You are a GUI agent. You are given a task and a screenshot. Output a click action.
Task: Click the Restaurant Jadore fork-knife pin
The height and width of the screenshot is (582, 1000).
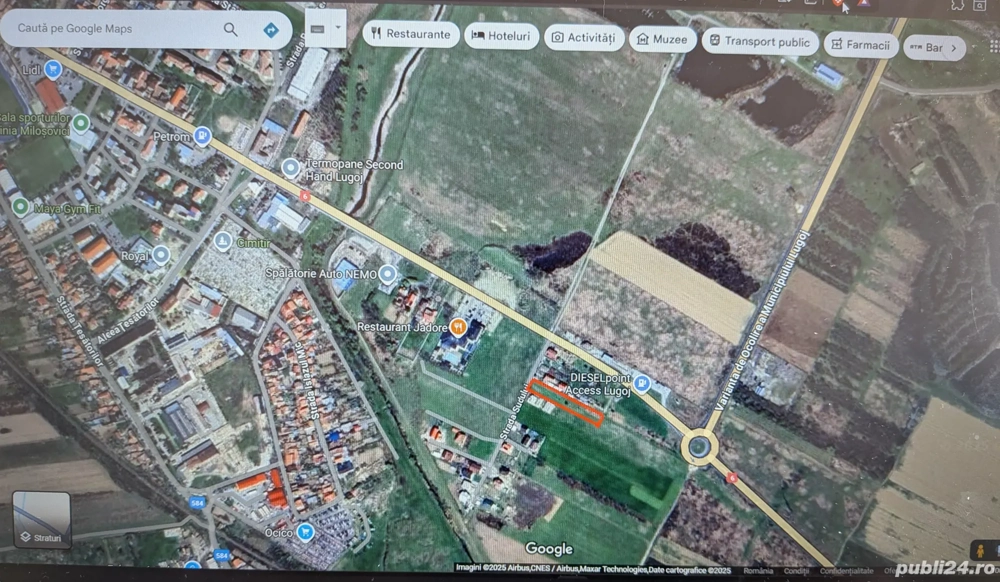pos(458,327)
